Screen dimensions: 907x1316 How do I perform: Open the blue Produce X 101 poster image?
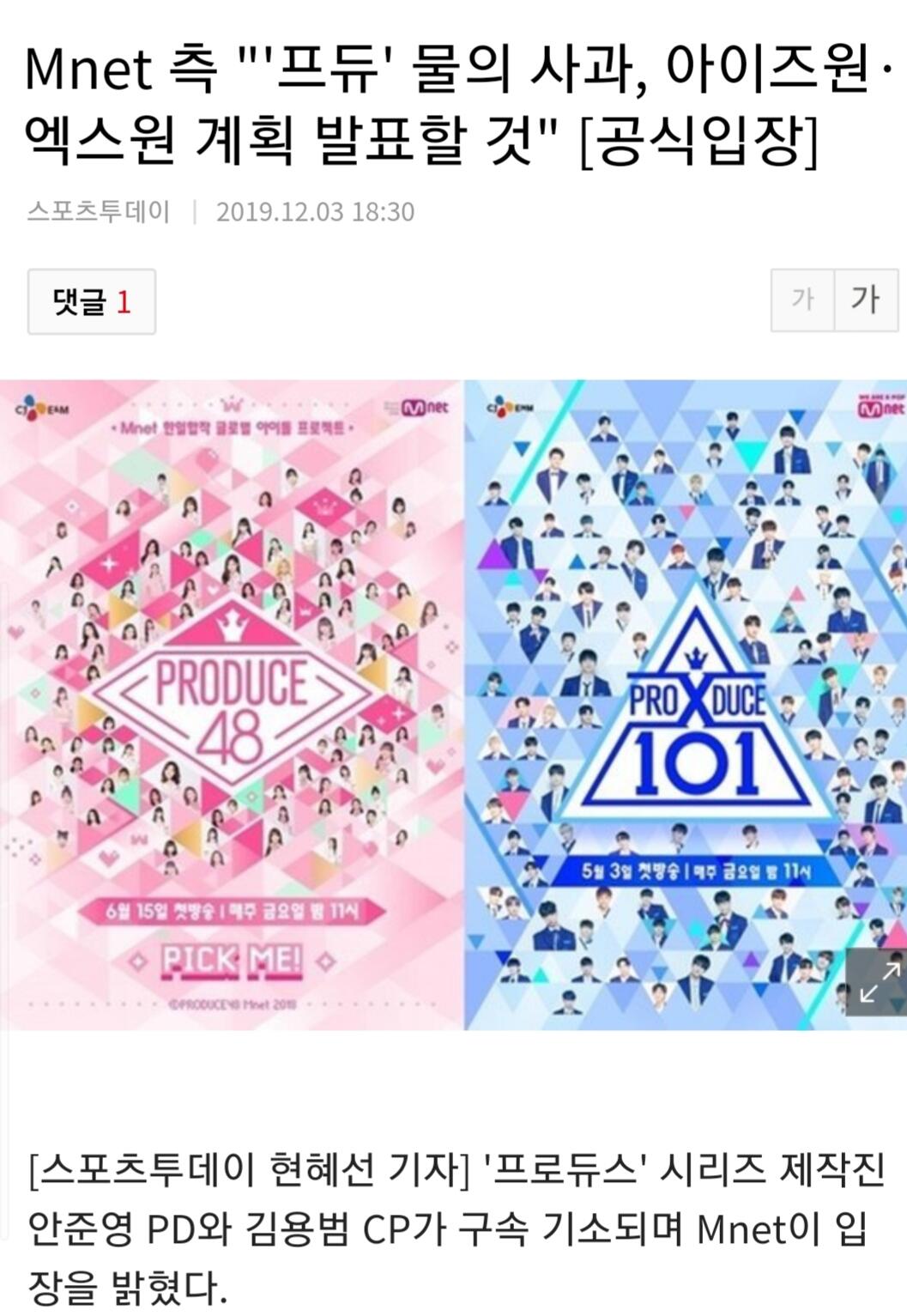(686, 704)
